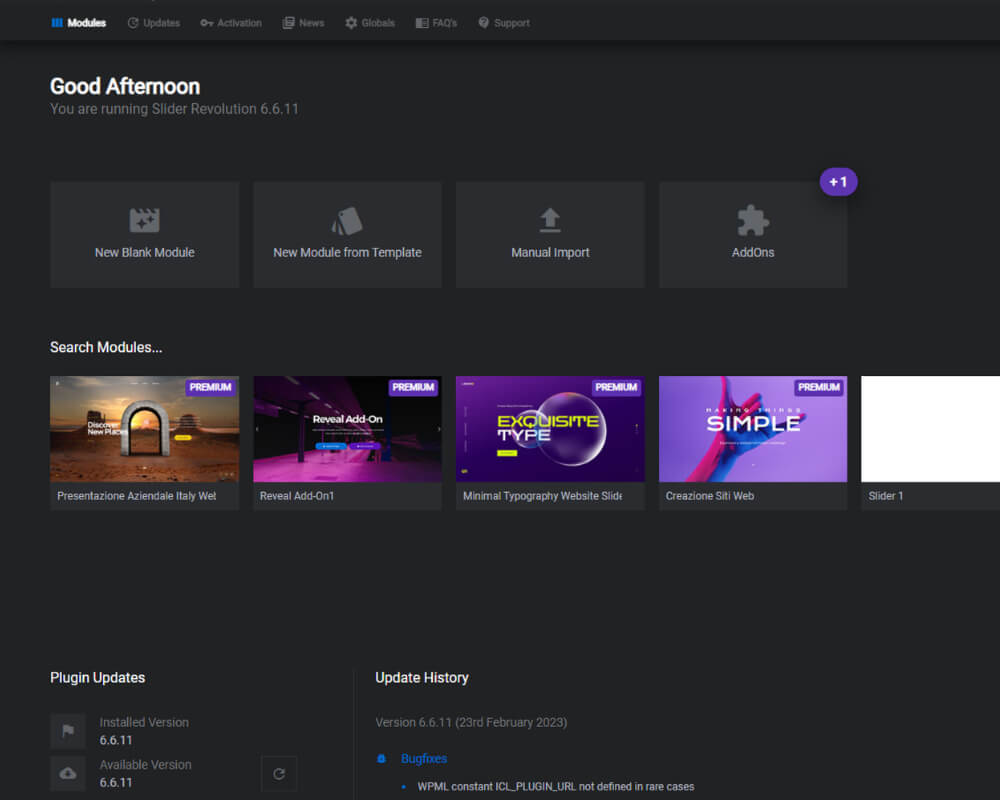Click the refresh check for updates button

(279, 774)
